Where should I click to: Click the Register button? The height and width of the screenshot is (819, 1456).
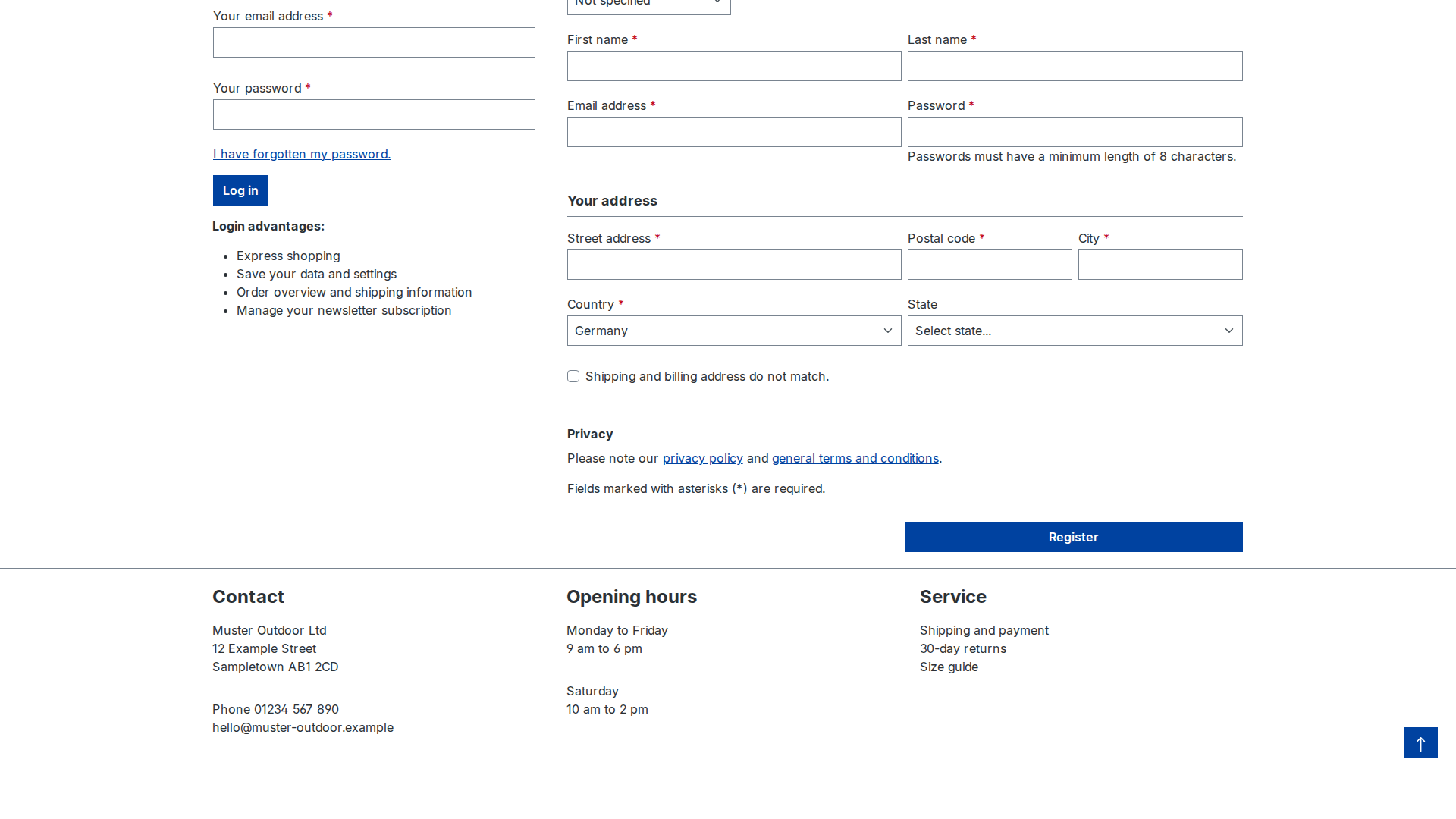[x=1073, y=537]
